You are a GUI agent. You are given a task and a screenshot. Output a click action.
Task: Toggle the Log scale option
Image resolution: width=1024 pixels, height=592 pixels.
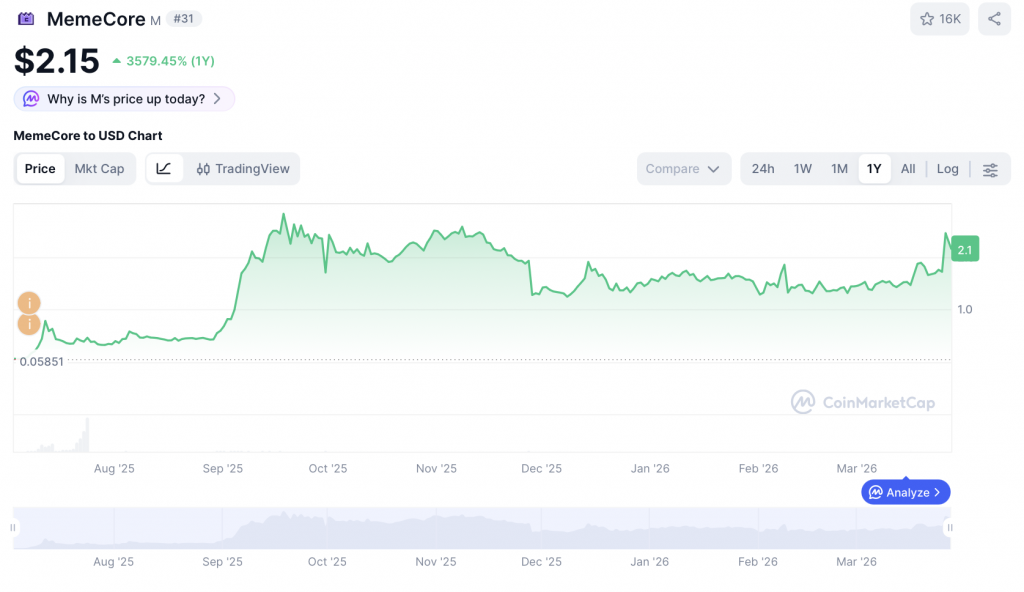pos(947,169)
